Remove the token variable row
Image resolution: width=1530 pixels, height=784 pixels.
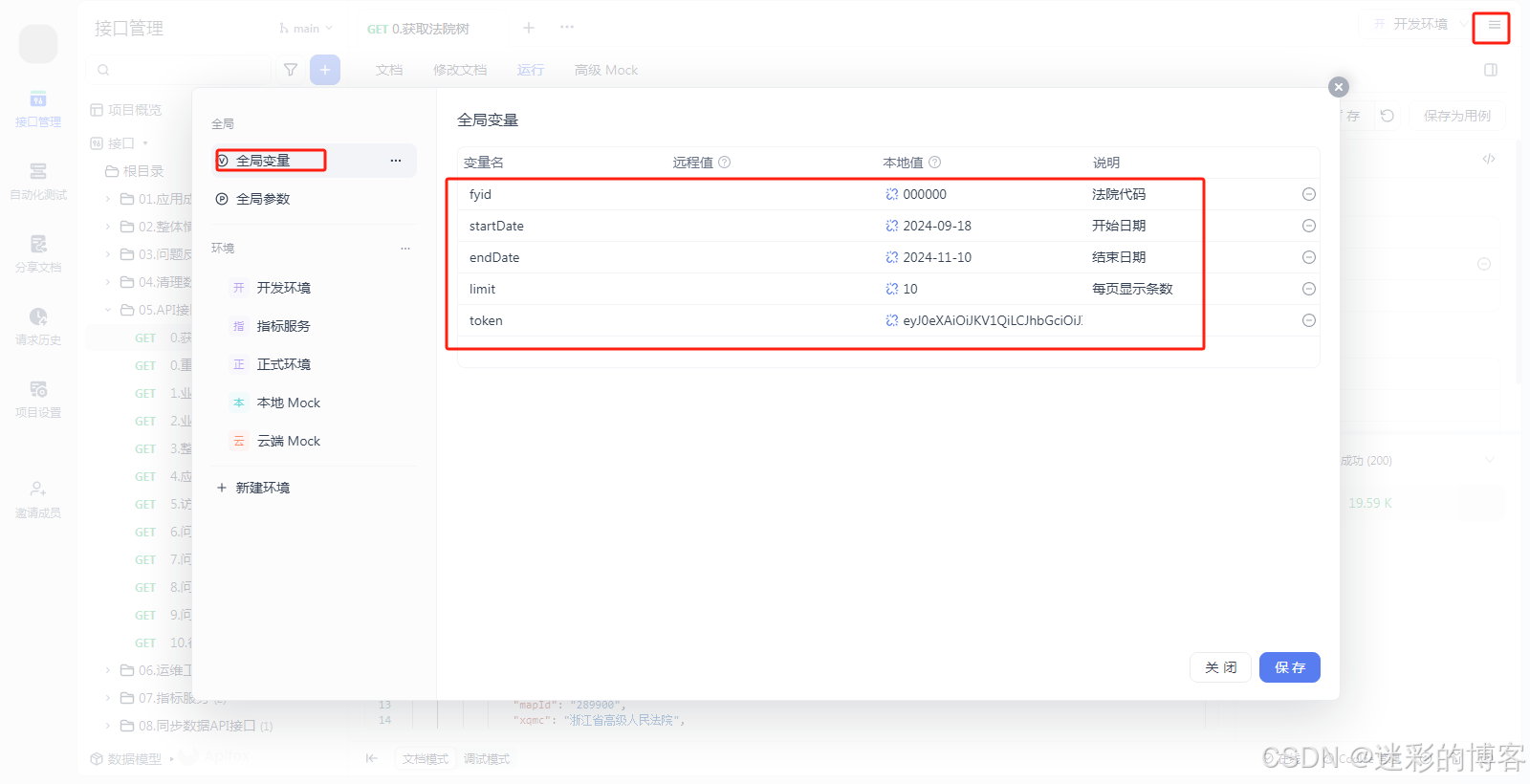click(x=1309, y=320)
